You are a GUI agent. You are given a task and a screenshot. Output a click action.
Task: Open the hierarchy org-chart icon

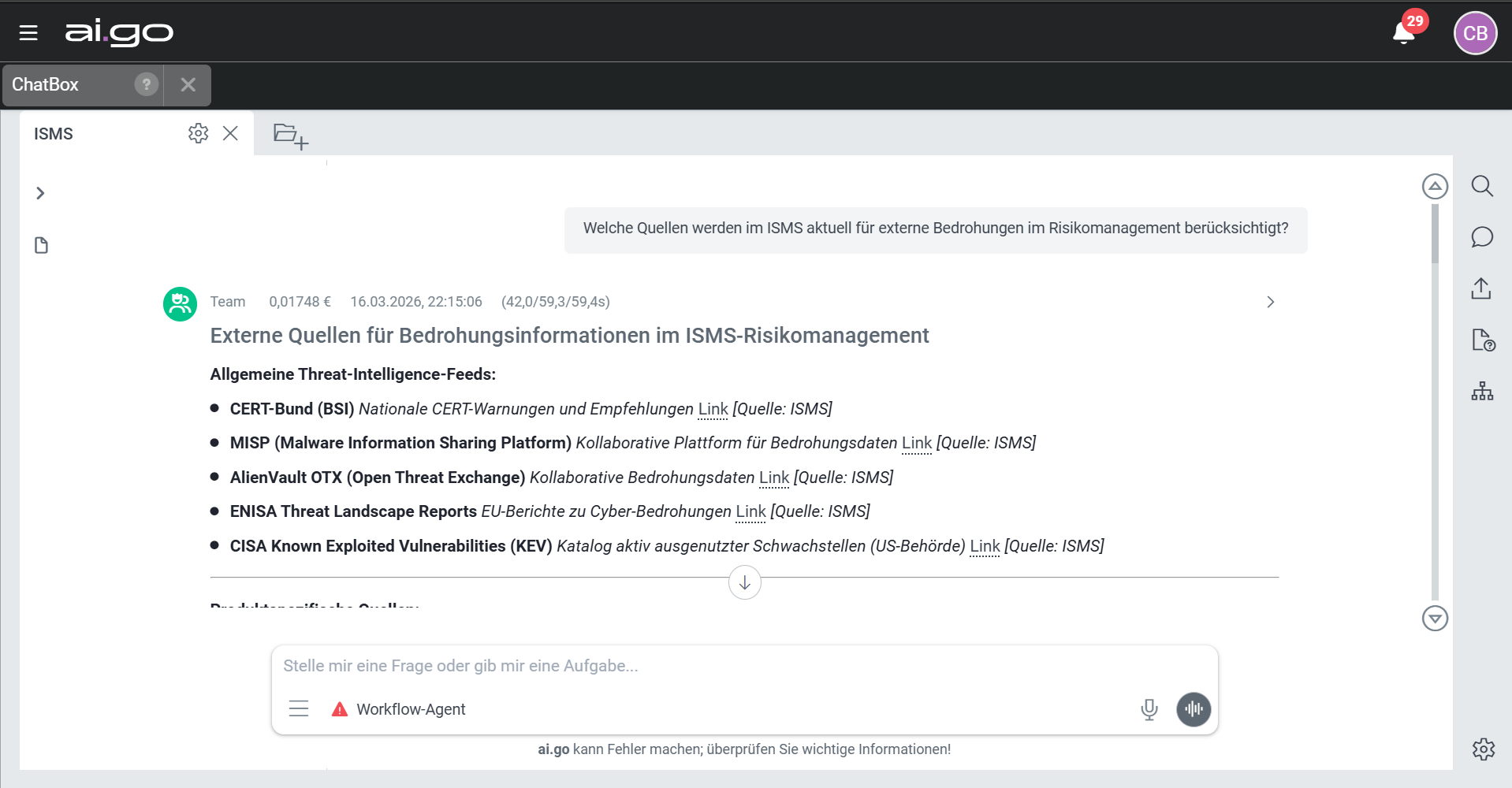(1482, 391)
